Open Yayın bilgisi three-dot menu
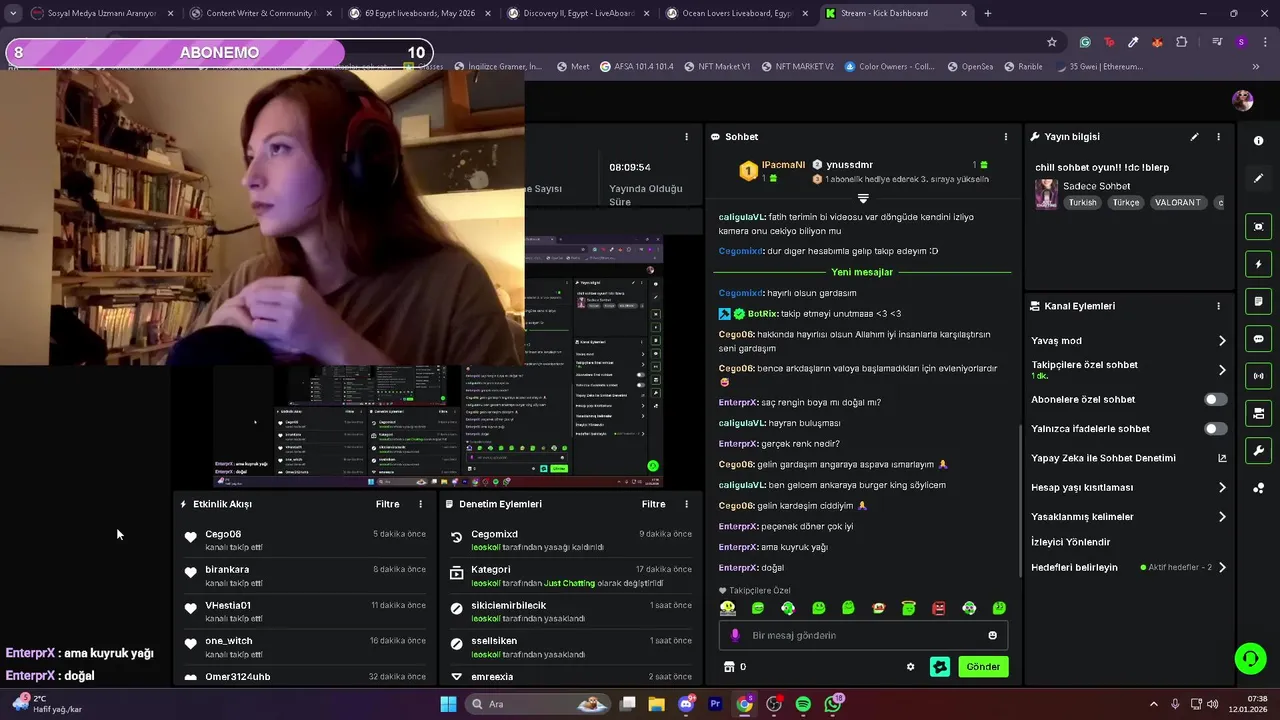This screenshot has height=720, width=1280. coord(1218,137)
